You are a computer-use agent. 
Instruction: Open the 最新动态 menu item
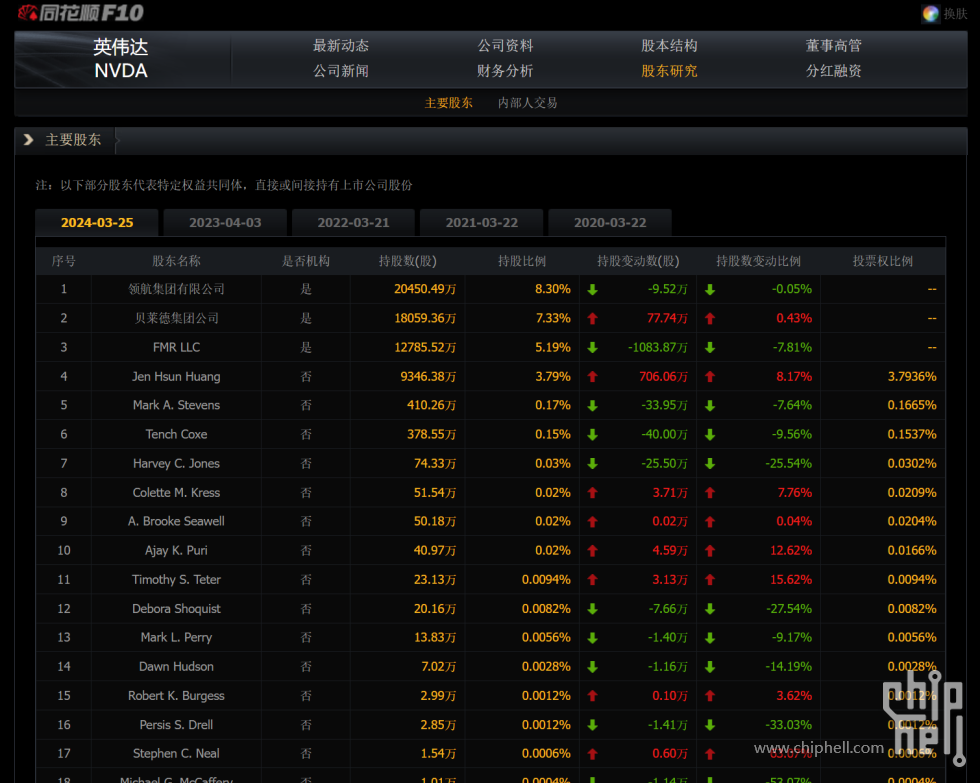click(341, 46)
